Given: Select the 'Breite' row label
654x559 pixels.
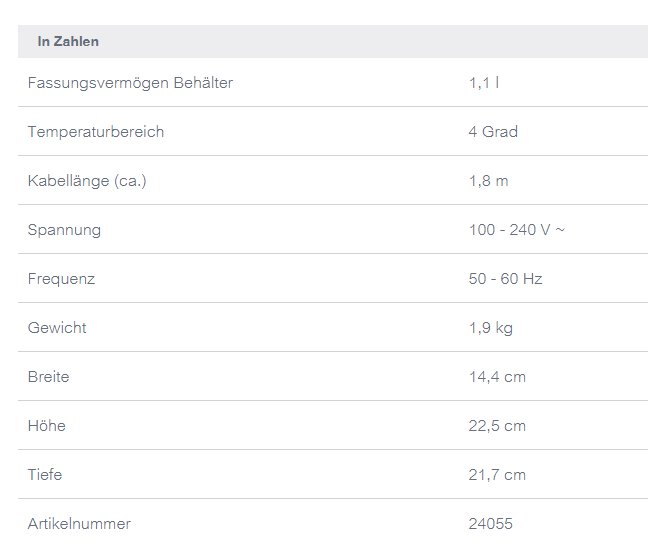Looking at the screenshot, I should pyautogui.click(x=49, y=377).
